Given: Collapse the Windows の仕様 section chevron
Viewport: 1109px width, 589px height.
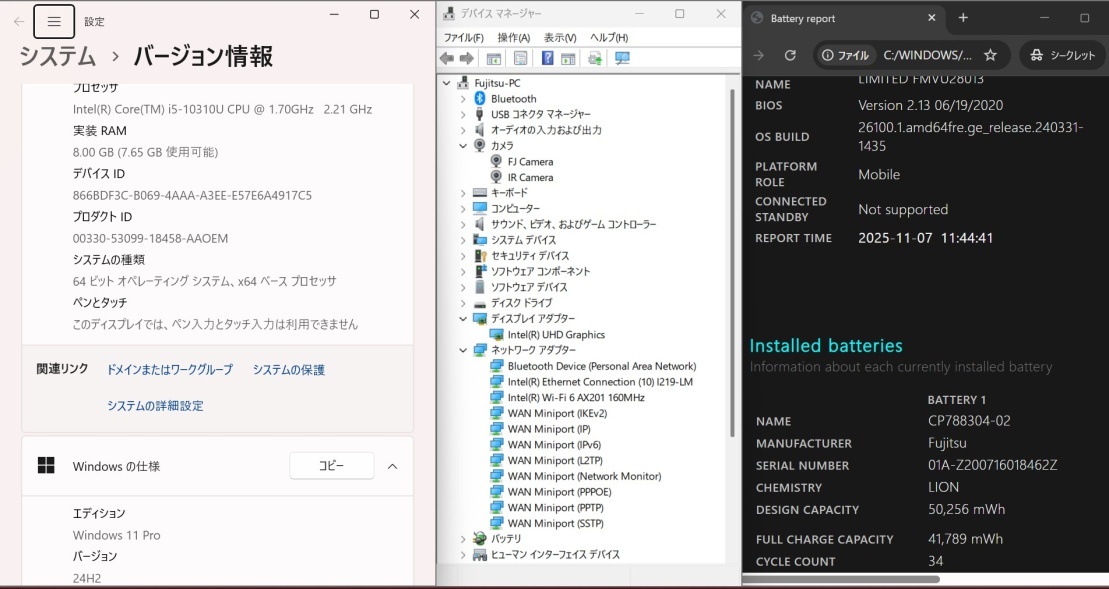Looking at the screenshot, I should (393, 466).
